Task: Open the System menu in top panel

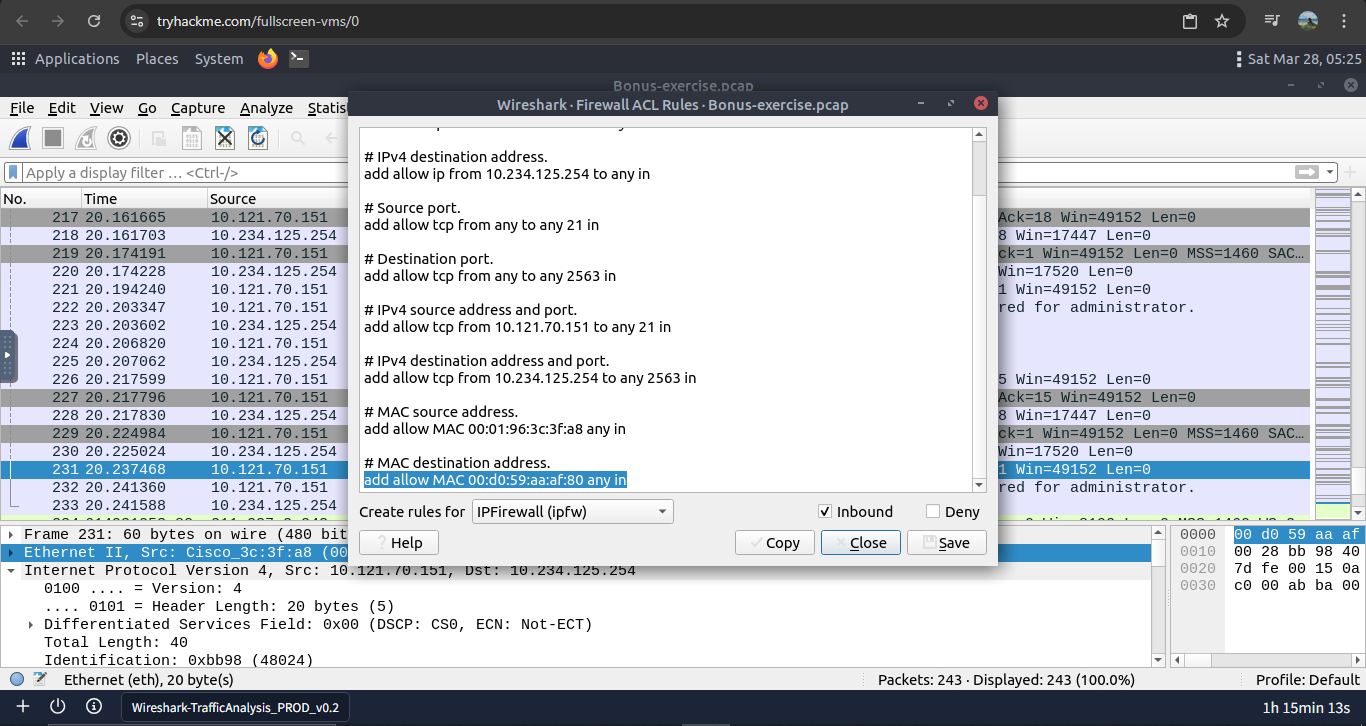Action: (219, 59)
